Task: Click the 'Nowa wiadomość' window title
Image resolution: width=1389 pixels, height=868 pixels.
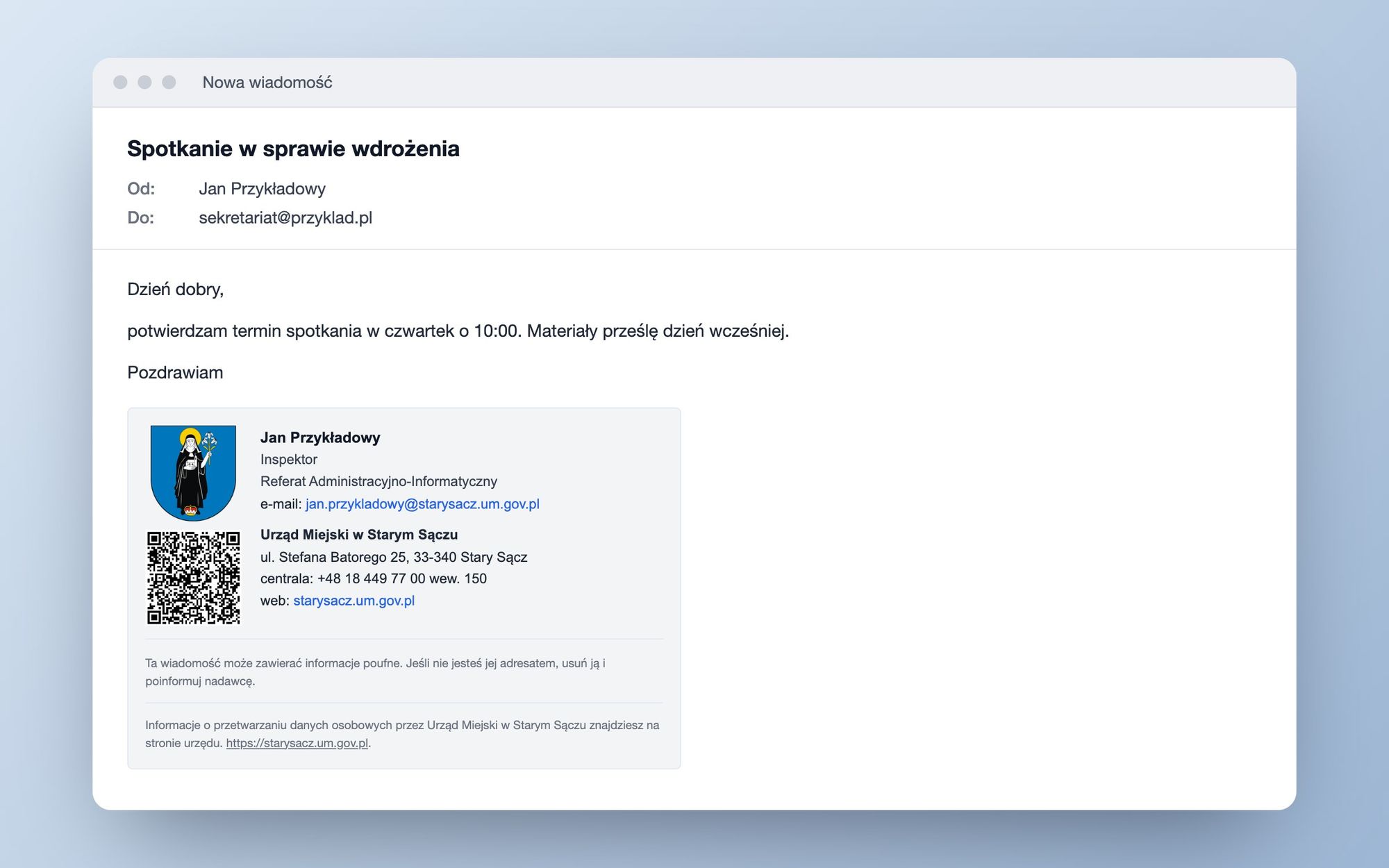Action: 267,83
